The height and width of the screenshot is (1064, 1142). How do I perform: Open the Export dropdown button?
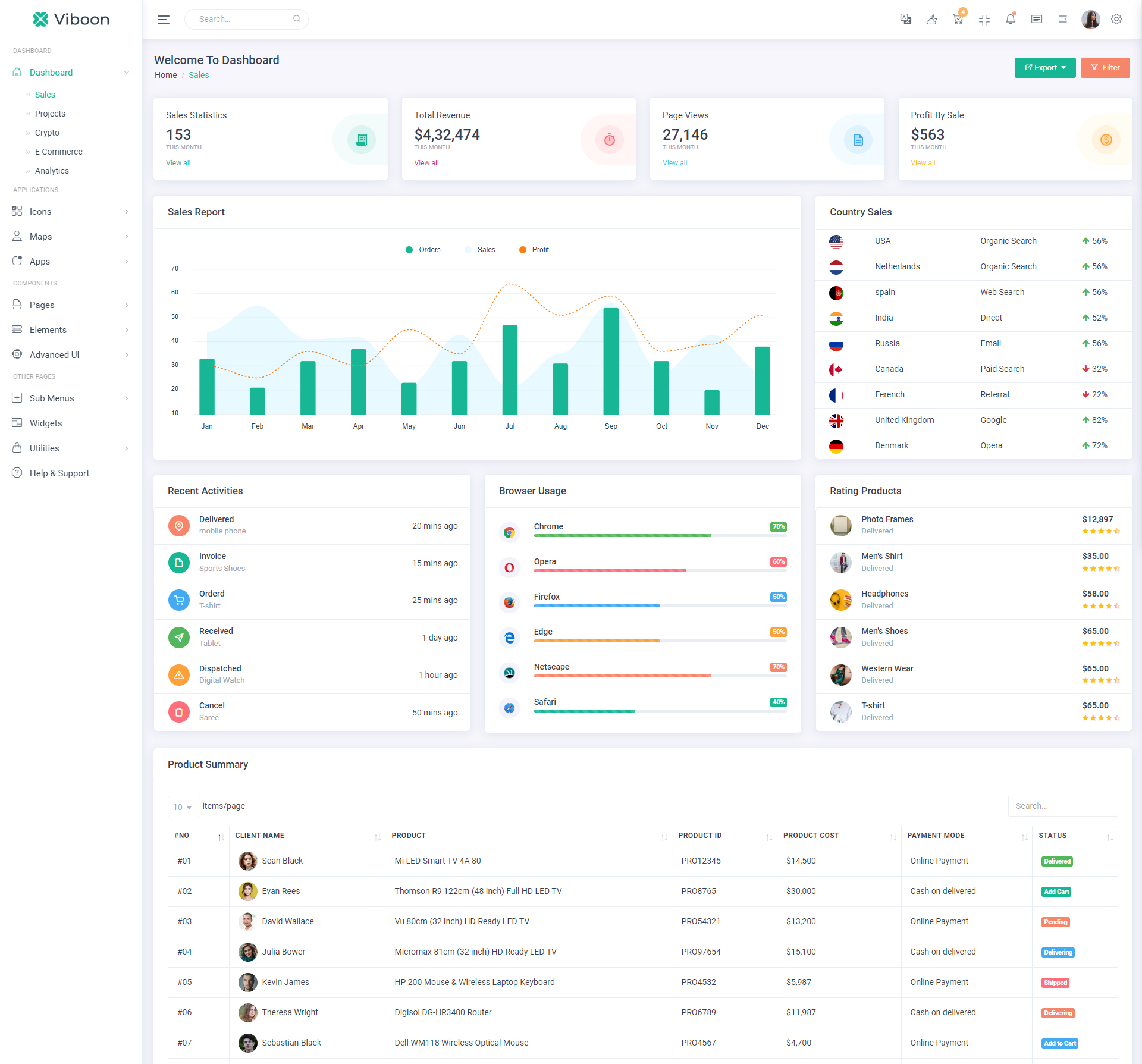[1044, 68]
